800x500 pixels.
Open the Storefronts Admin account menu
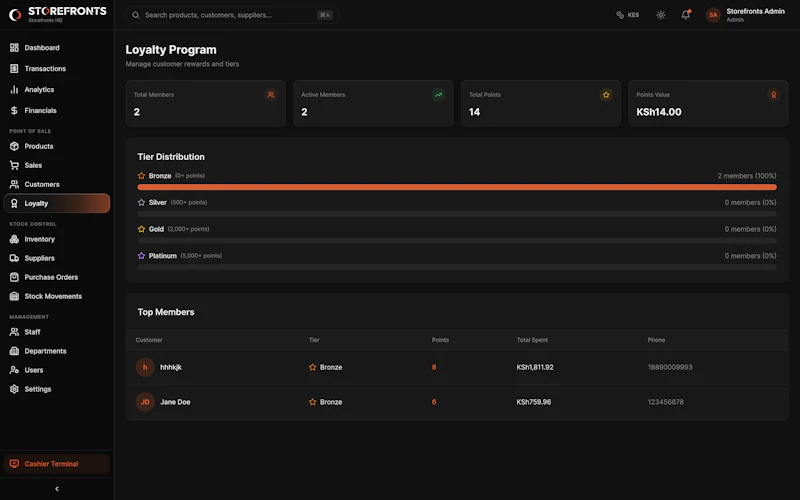point(745,15)
